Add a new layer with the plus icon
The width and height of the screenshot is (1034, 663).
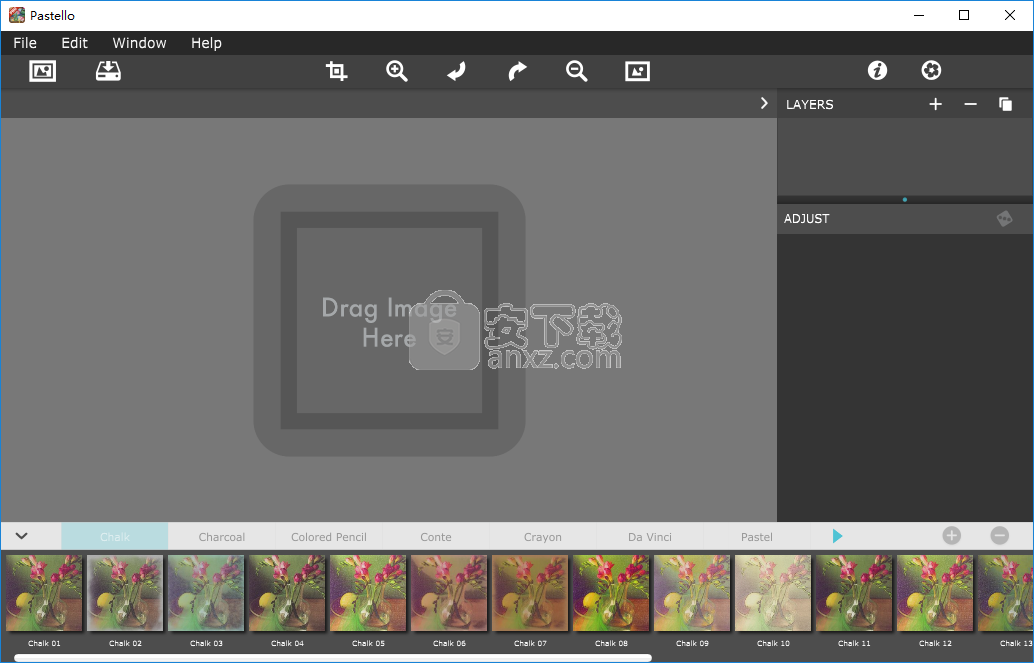(935, 104)
